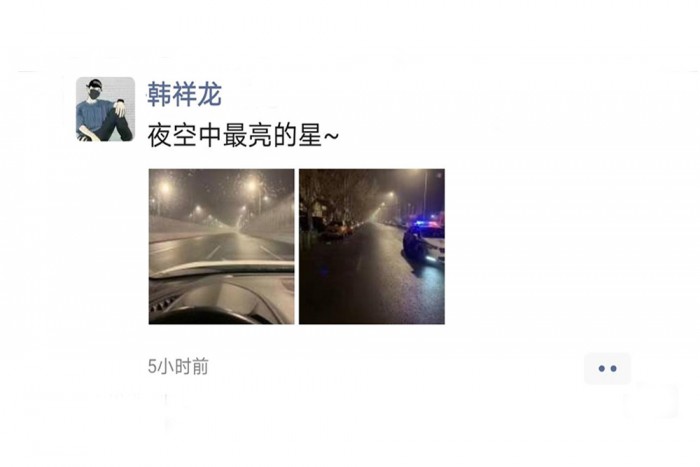Expand options with the grey rounded dots button
This screenshot has width=700, height=467.
tap(607, 368)
